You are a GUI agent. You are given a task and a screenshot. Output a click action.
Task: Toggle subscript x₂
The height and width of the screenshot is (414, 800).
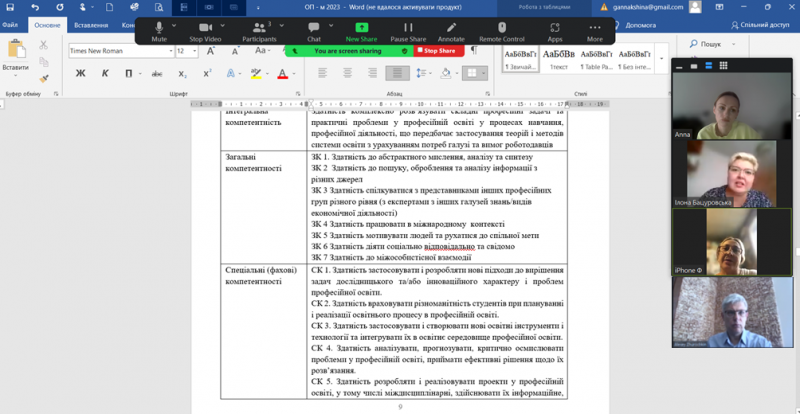point(182,74)
